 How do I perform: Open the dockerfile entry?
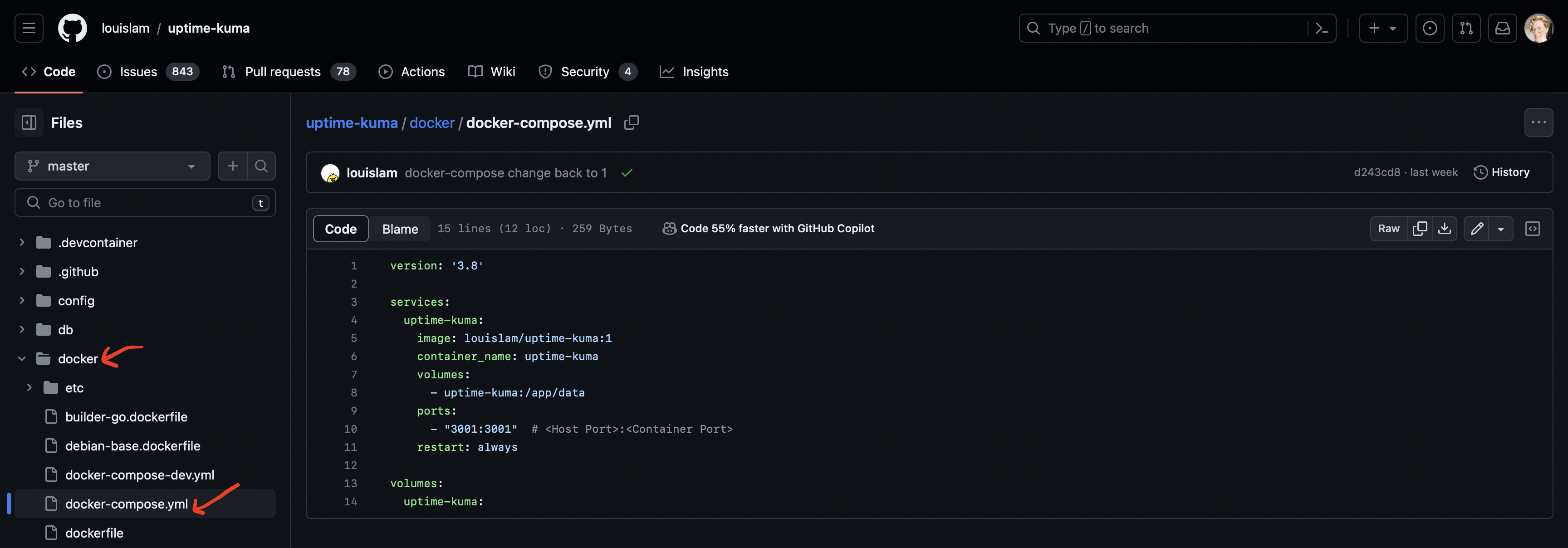94,533
